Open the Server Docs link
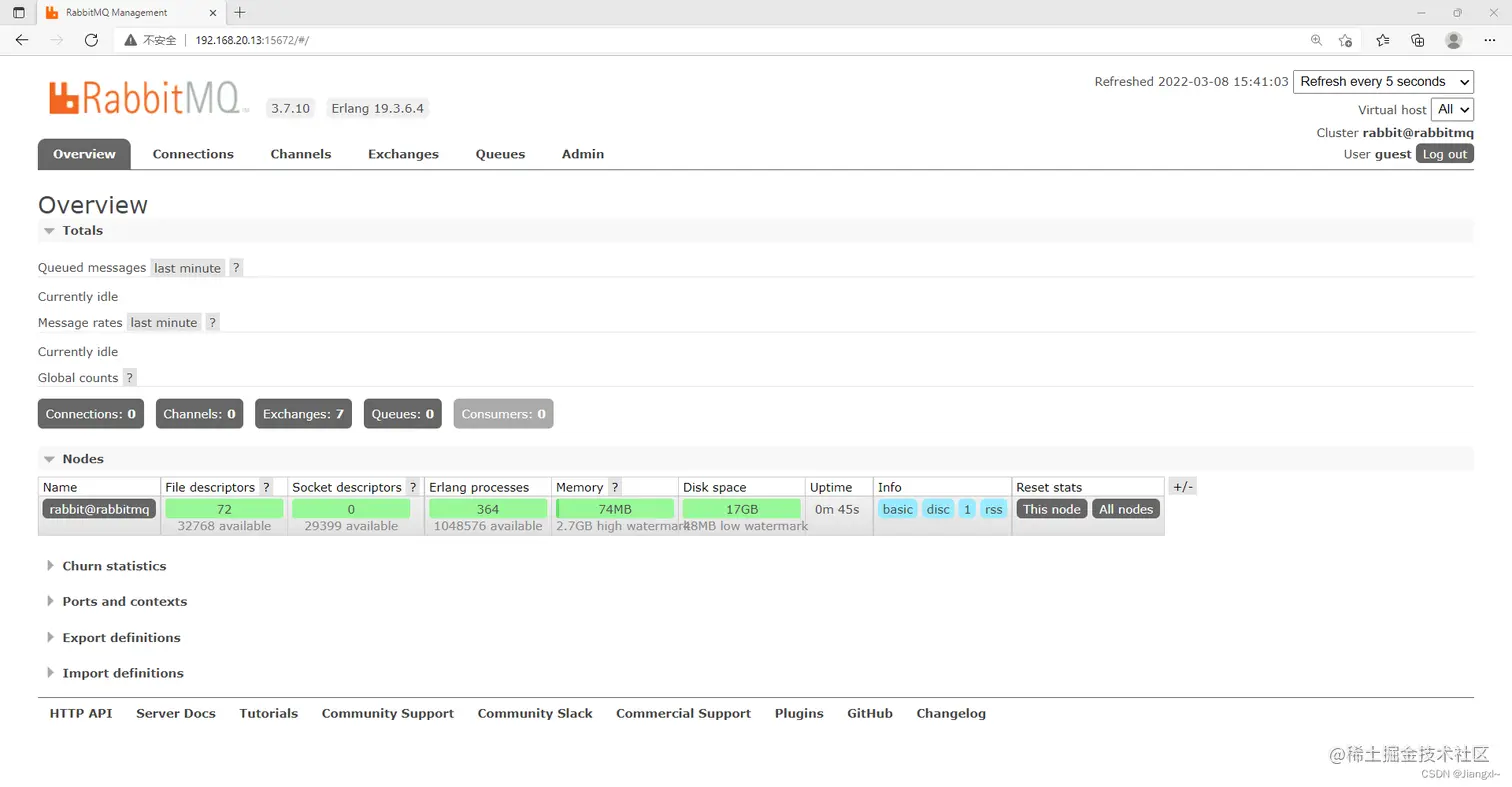The width and height of the screenshot is (1512, 787). tap(176, 714)
